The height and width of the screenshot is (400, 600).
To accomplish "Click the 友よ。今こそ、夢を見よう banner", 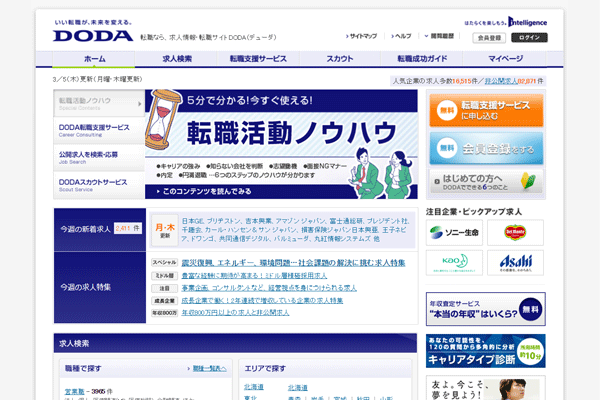I will coord(486,388).
